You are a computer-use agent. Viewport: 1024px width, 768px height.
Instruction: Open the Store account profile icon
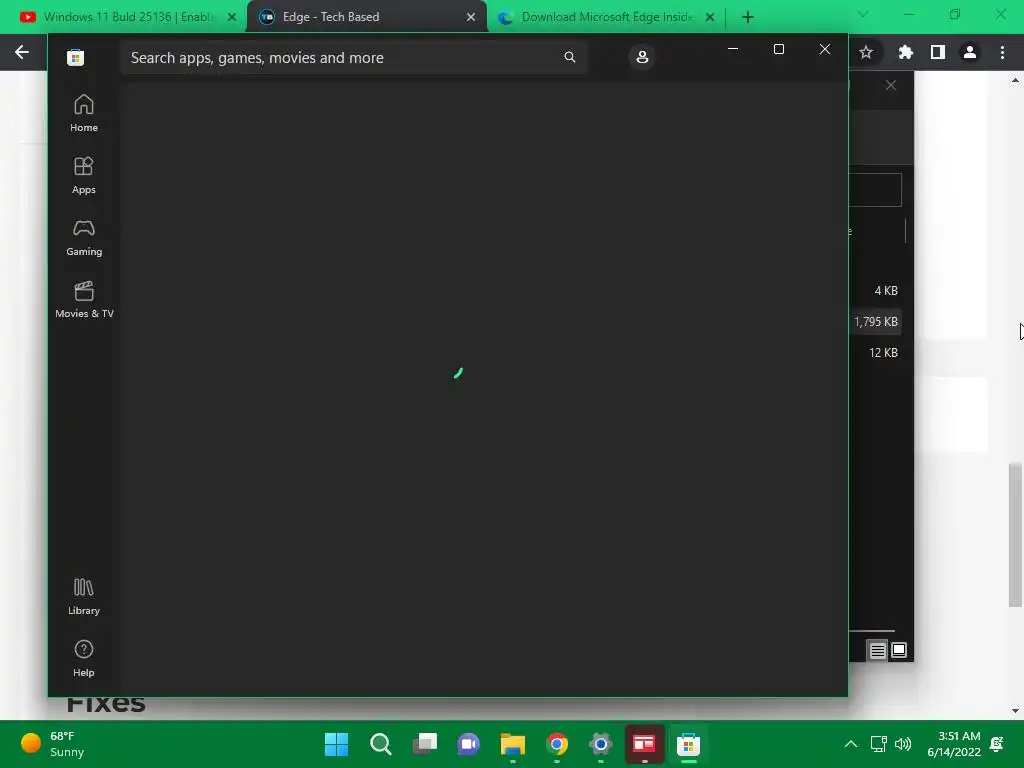coord(642,57)
